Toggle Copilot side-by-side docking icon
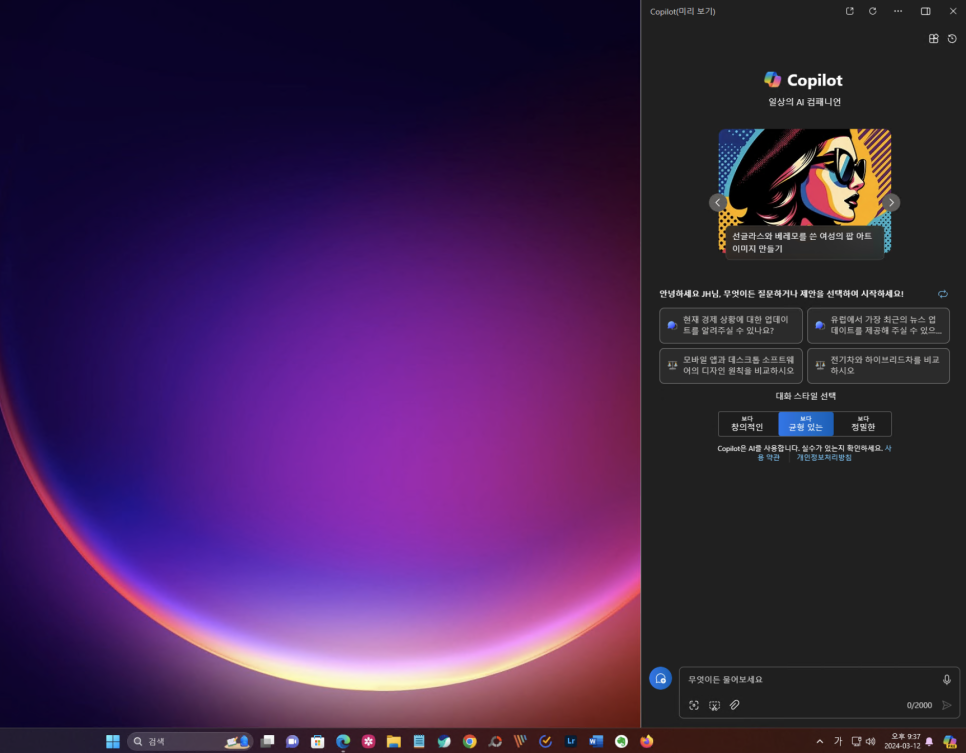966x753 pixels. (925, 11)
